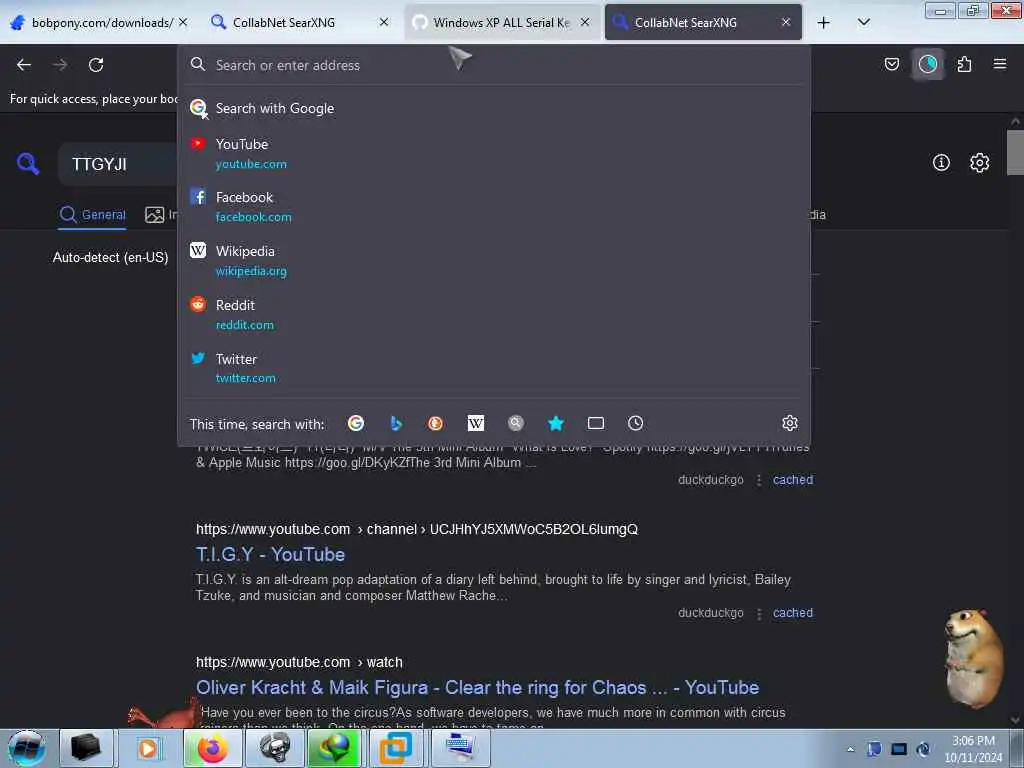Screen dimensions: 1024x768
Task: Open Firefox from the taskbar
Action: pyautogui.click(x=213, y=748)
